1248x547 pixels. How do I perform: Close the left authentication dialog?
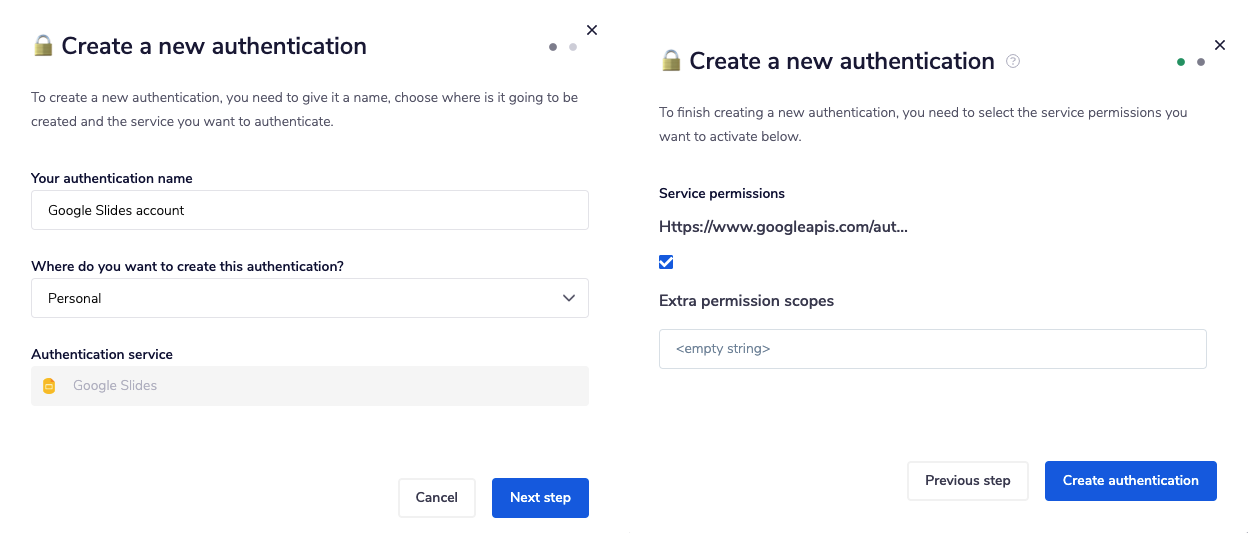pyautogui.click(x=592, y=30)
